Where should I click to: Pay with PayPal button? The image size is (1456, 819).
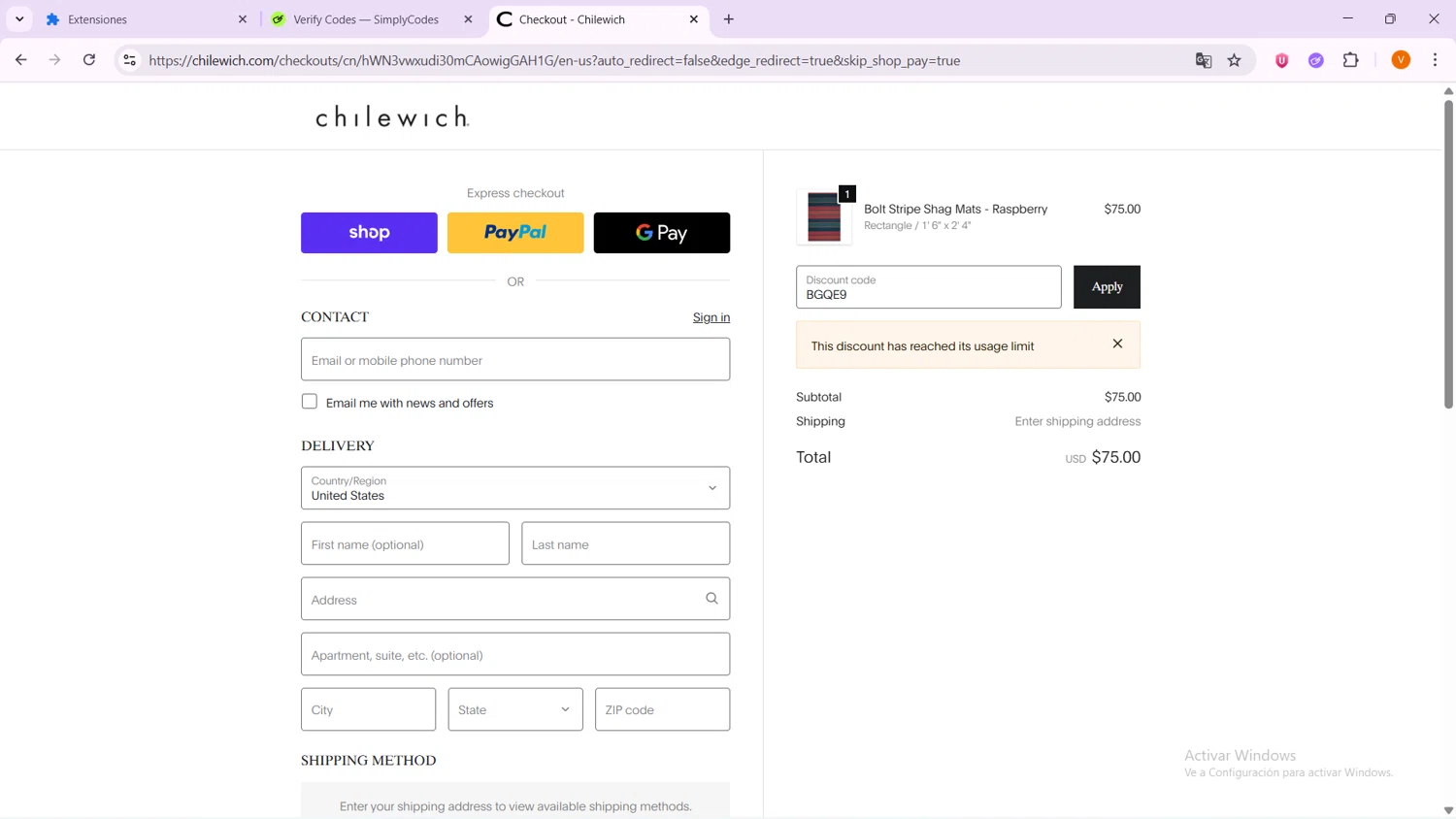pyautogui.click(x=515, y=233)
